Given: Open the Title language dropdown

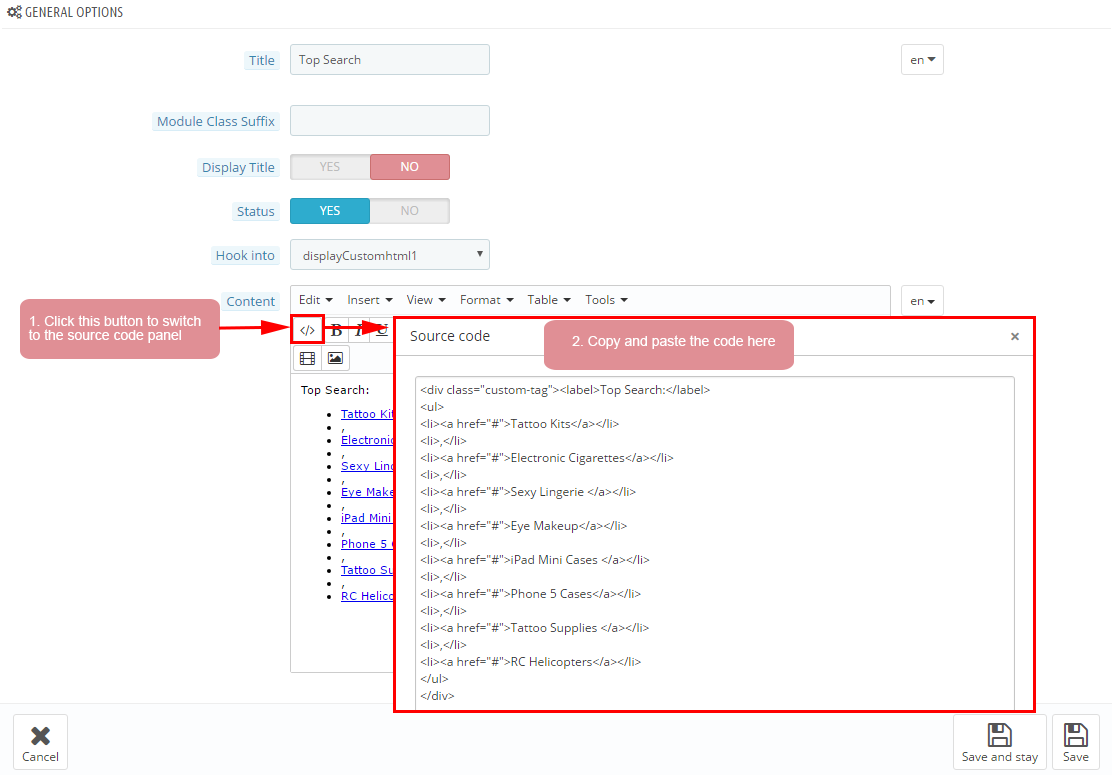Looking at the screenshot, I should click(x=922, y=60).
